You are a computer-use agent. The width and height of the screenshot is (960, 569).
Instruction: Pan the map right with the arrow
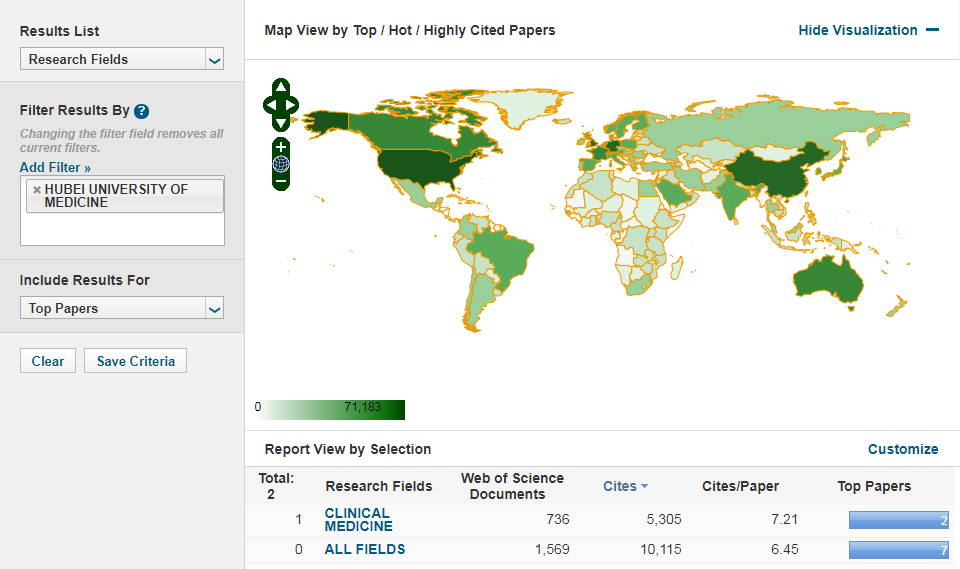point(293,104)
